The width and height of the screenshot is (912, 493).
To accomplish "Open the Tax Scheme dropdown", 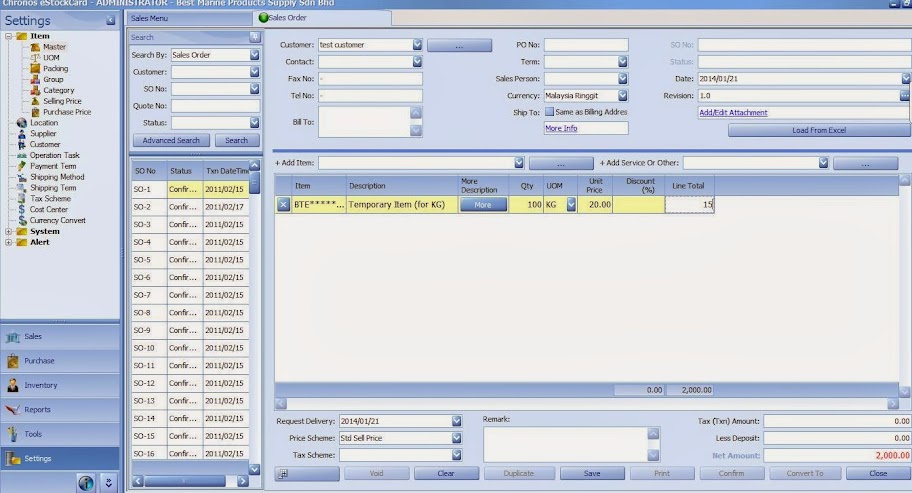I will pyautogui.click(x=457, y=455).
